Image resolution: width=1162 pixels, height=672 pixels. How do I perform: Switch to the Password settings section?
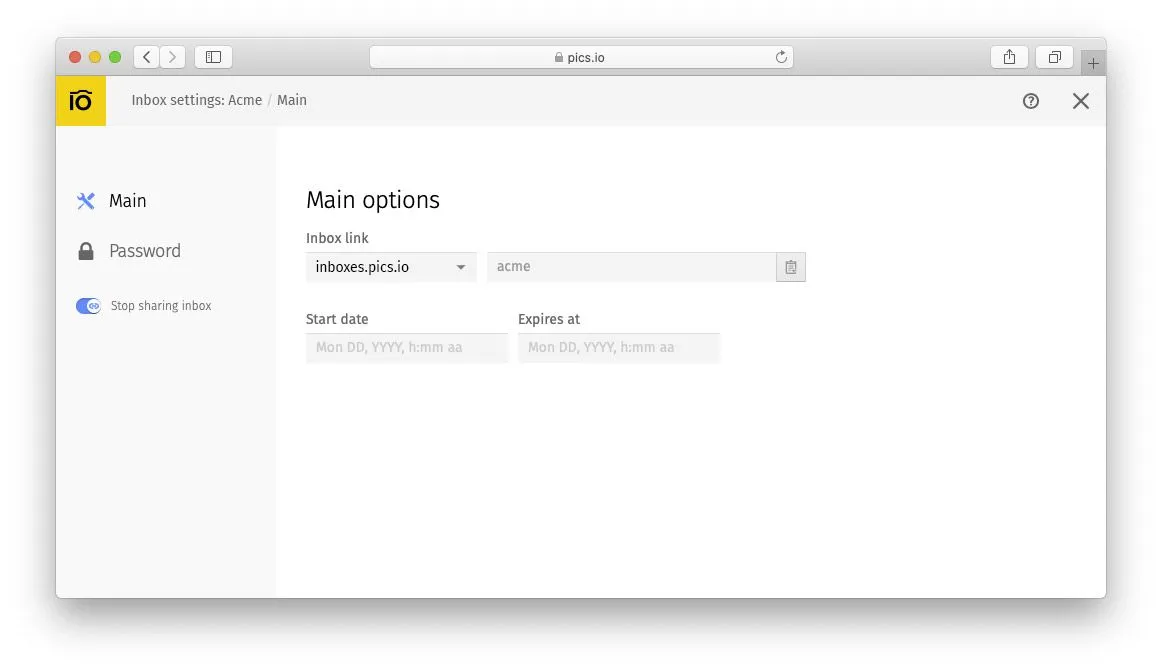[x=144, y=250]
